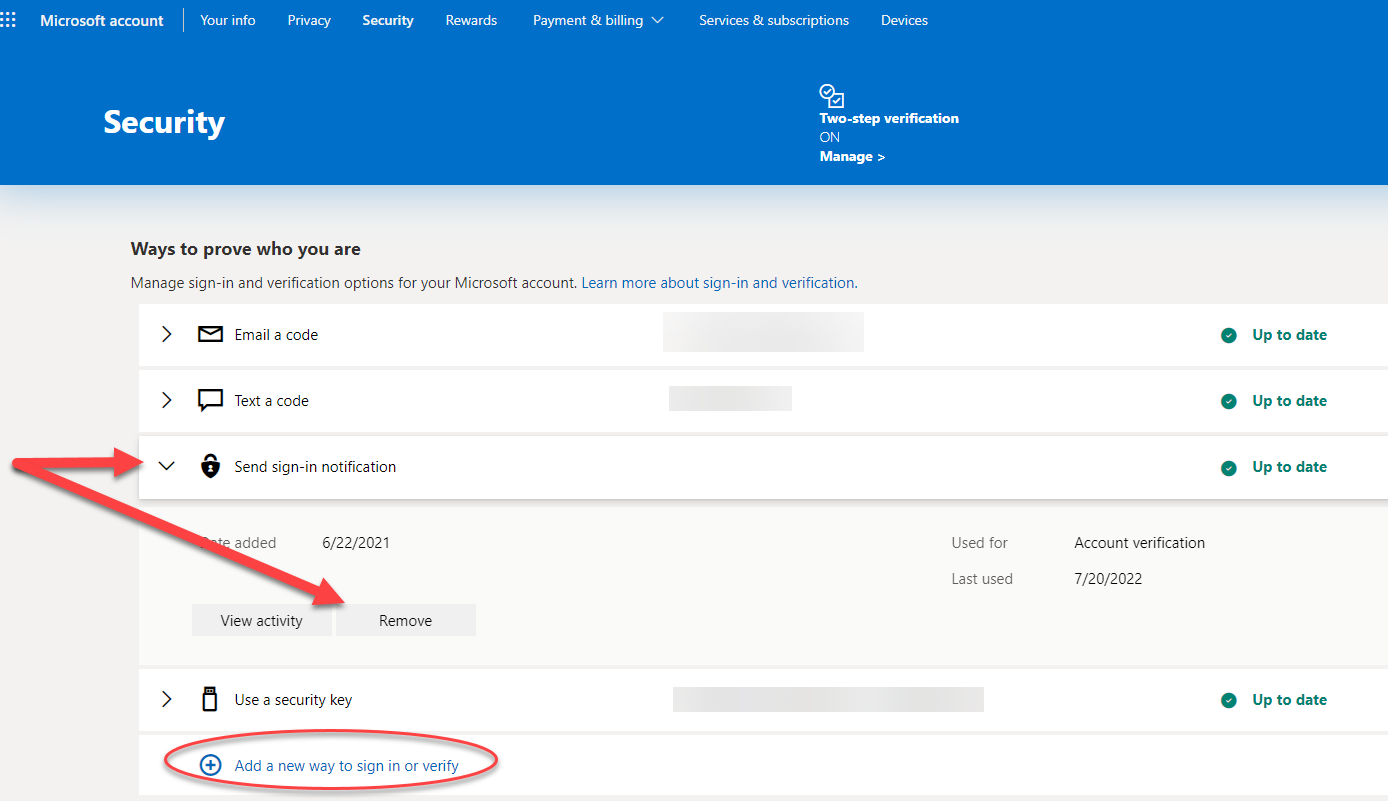Click the Use a security key label

[293, 700]
